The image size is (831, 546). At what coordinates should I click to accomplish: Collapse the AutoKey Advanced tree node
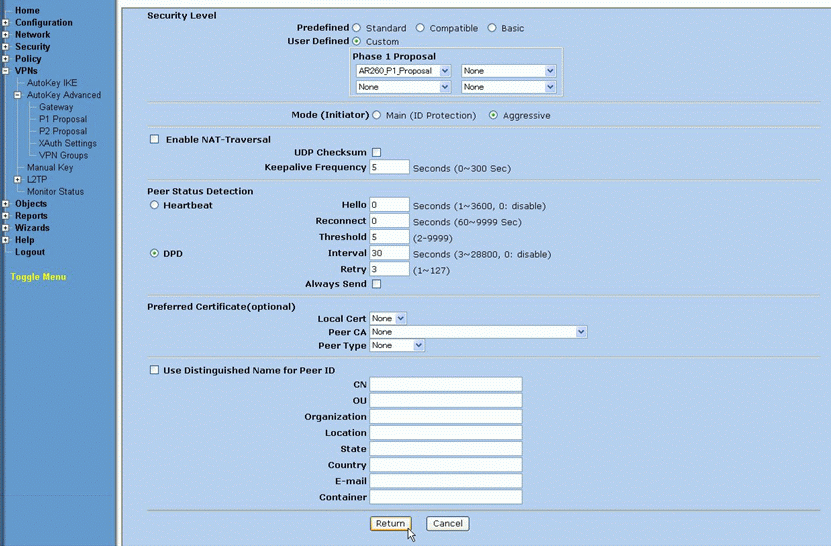(x=18, y=96)
